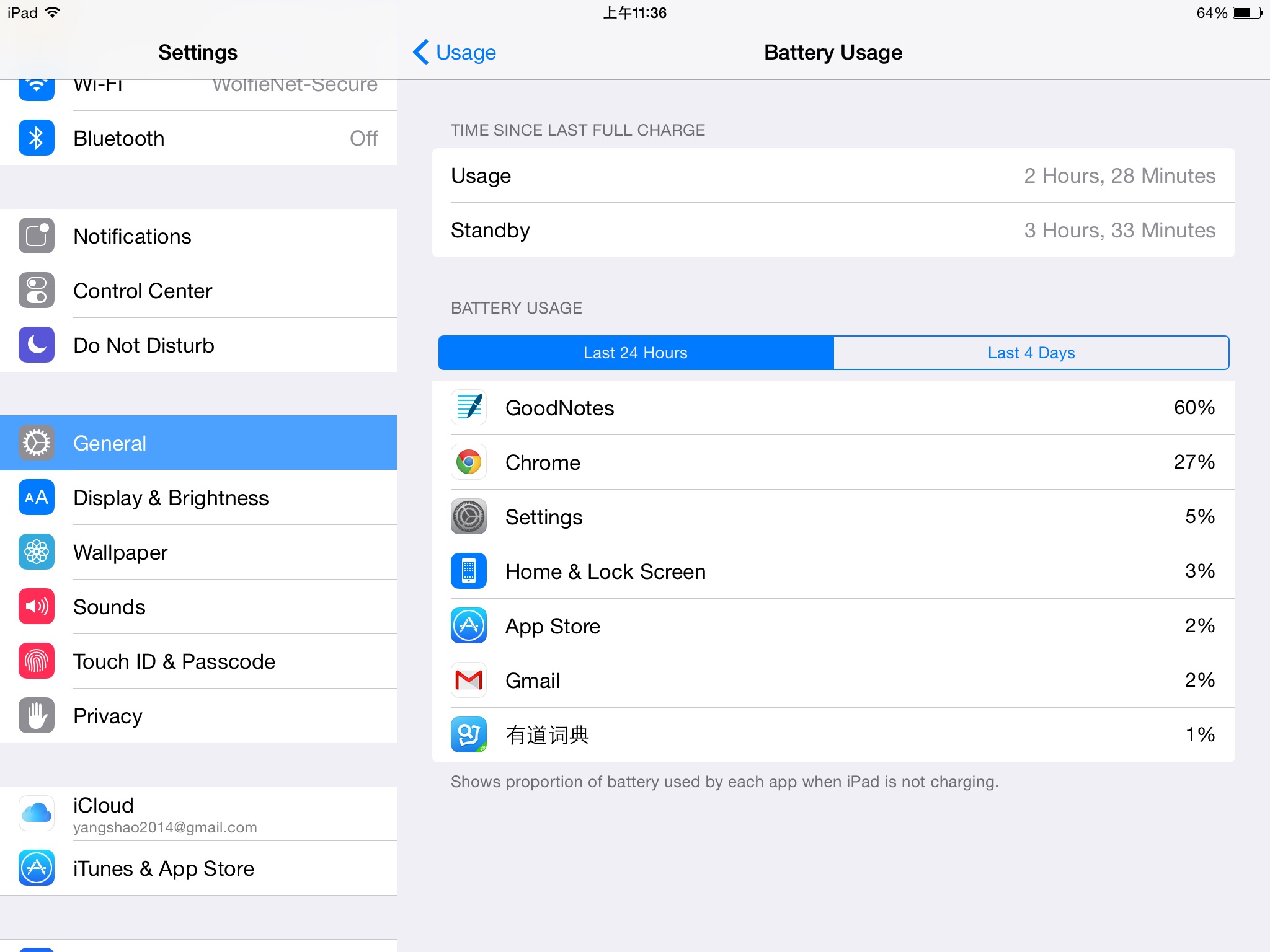Open iTunes & App Store settings
Screen dimensions: 1270x952
(x=198, y=868)
